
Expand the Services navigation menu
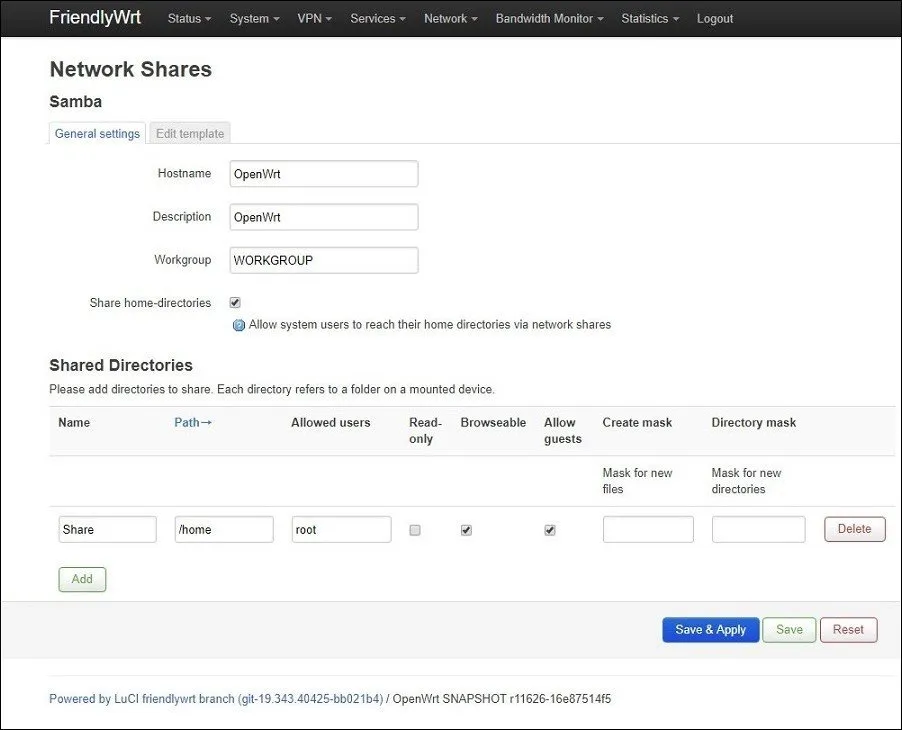377,18
